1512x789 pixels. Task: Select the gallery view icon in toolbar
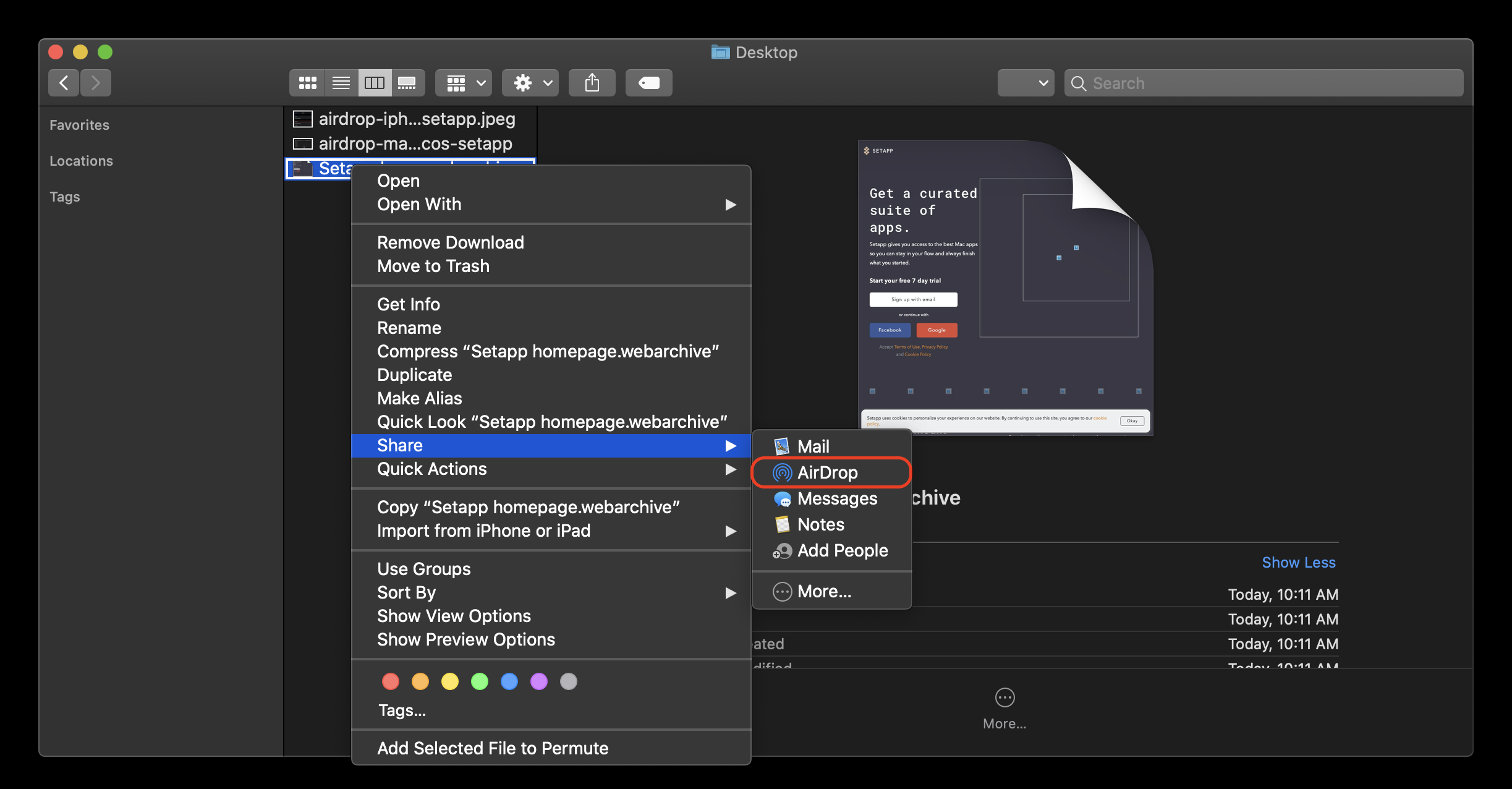[x=408, y=82]
